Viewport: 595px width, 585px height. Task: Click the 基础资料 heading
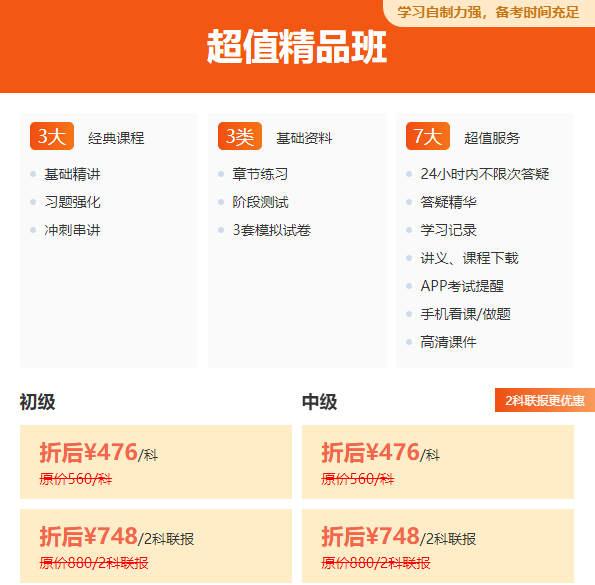tap(304, 138)
